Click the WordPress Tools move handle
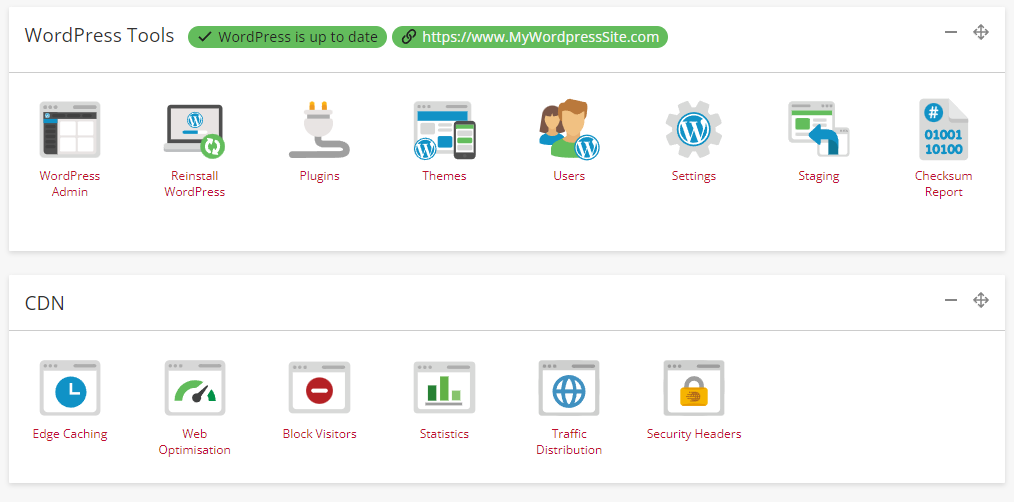This screenshot has width=1014, height=502. 981,32
